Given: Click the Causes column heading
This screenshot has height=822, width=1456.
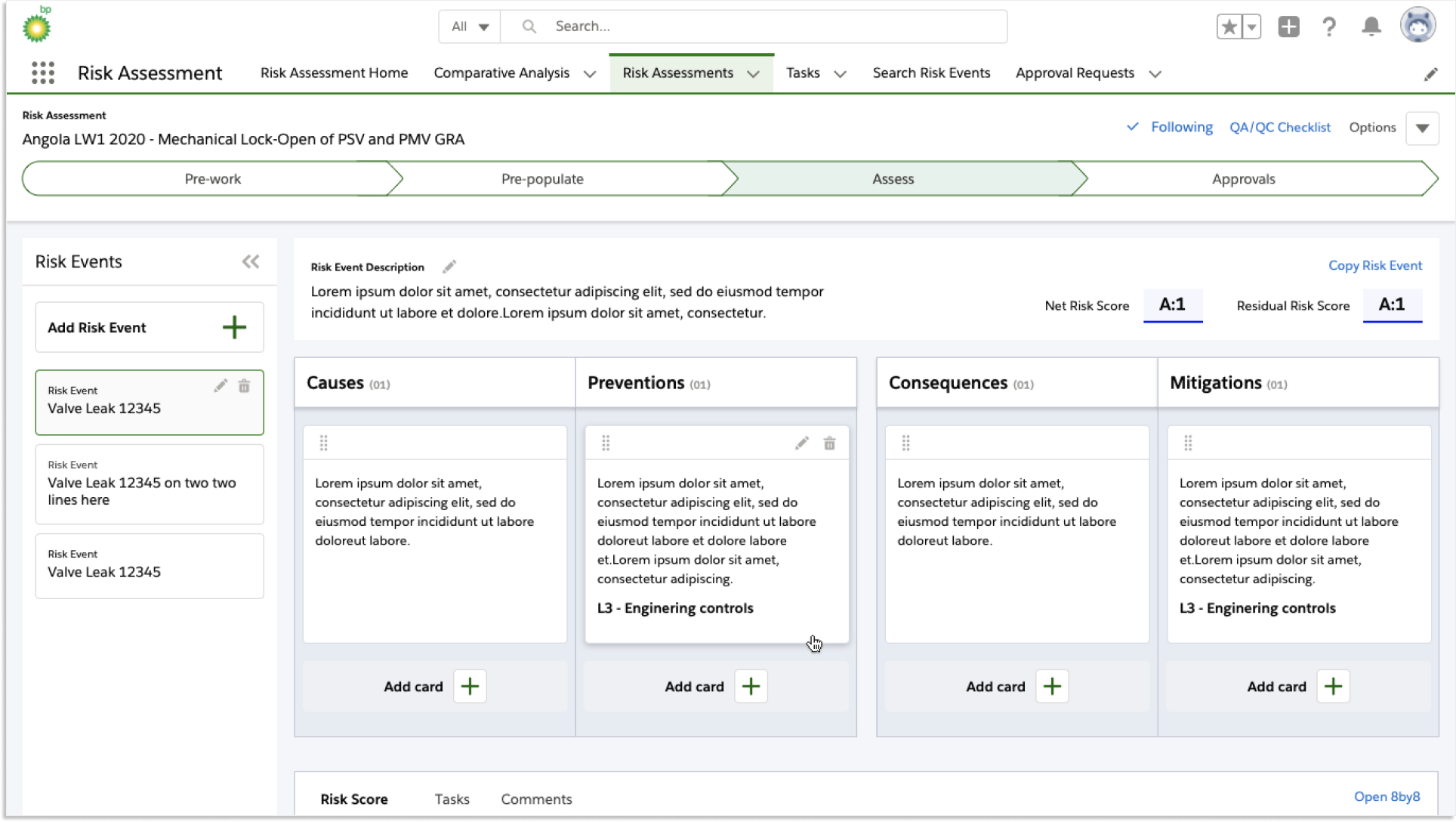Looking at the screenshot, I should coord(335,383).
